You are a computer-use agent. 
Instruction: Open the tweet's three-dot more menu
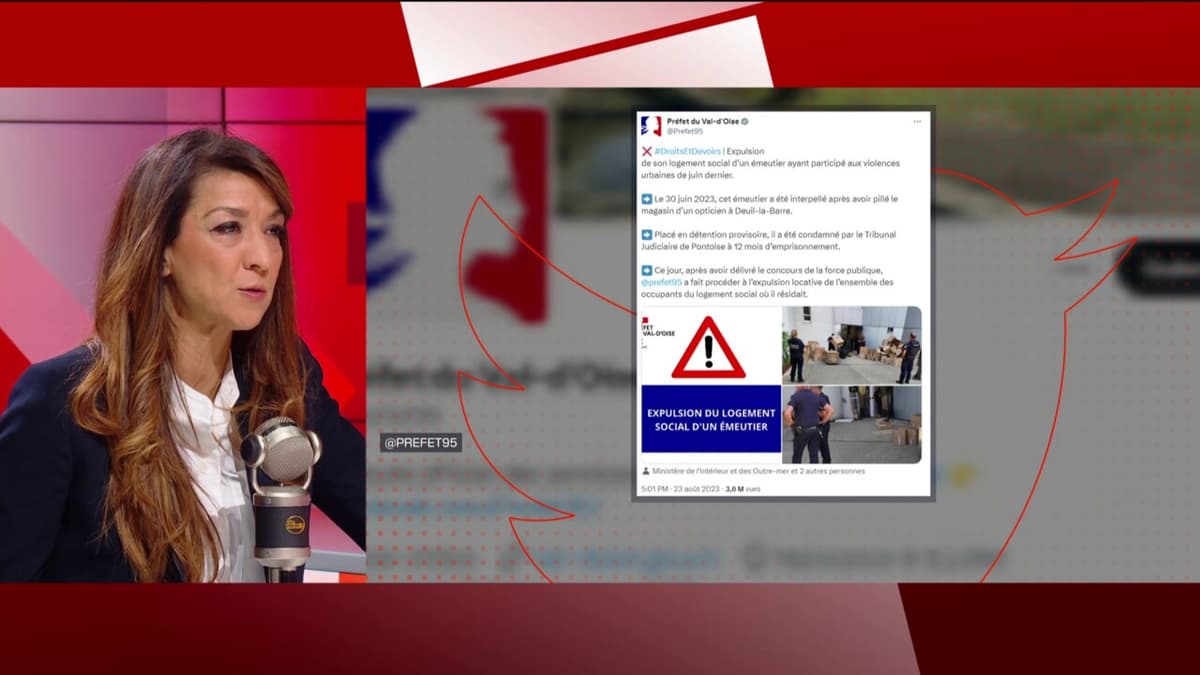point(917,121)
